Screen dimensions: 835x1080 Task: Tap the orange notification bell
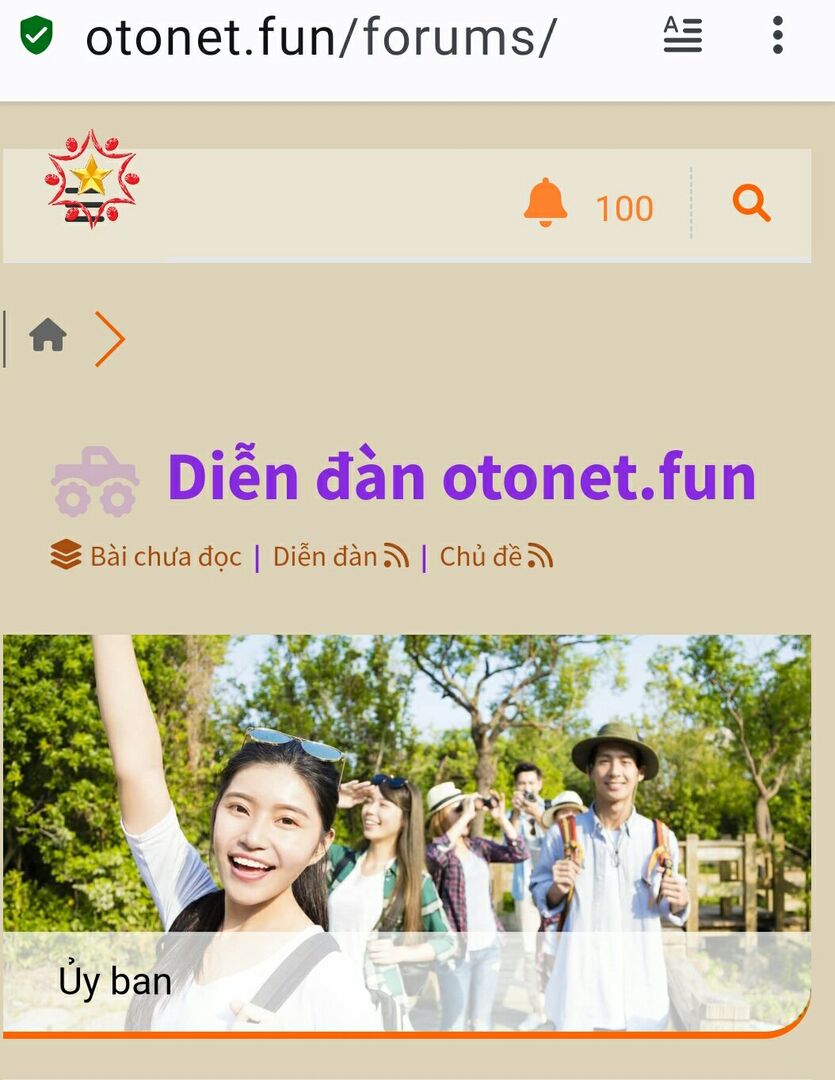click(545, 202)
